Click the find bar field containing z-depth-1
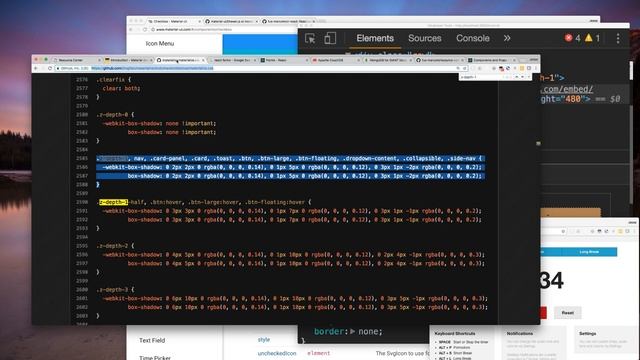The height and width of the screenshot is (360, 640). [480, 77]
